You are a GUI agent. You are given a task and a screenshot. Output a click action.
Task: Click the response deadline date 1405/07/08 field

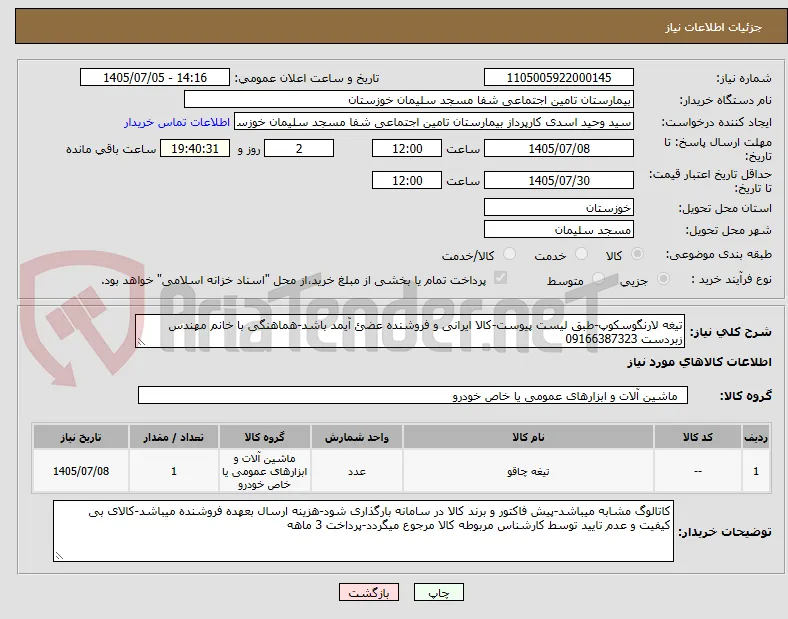click(559, 149)
